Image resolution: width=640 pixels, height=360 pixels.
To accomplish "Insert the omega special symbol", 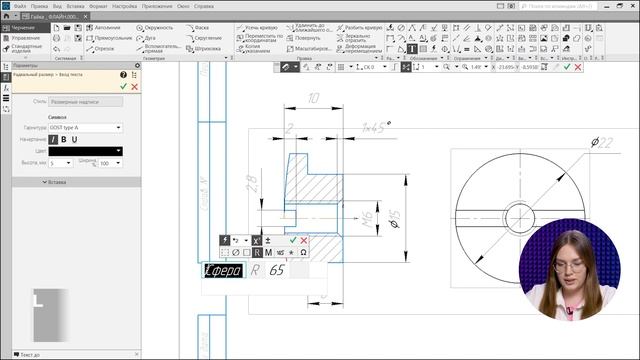I will coord(303,253).
